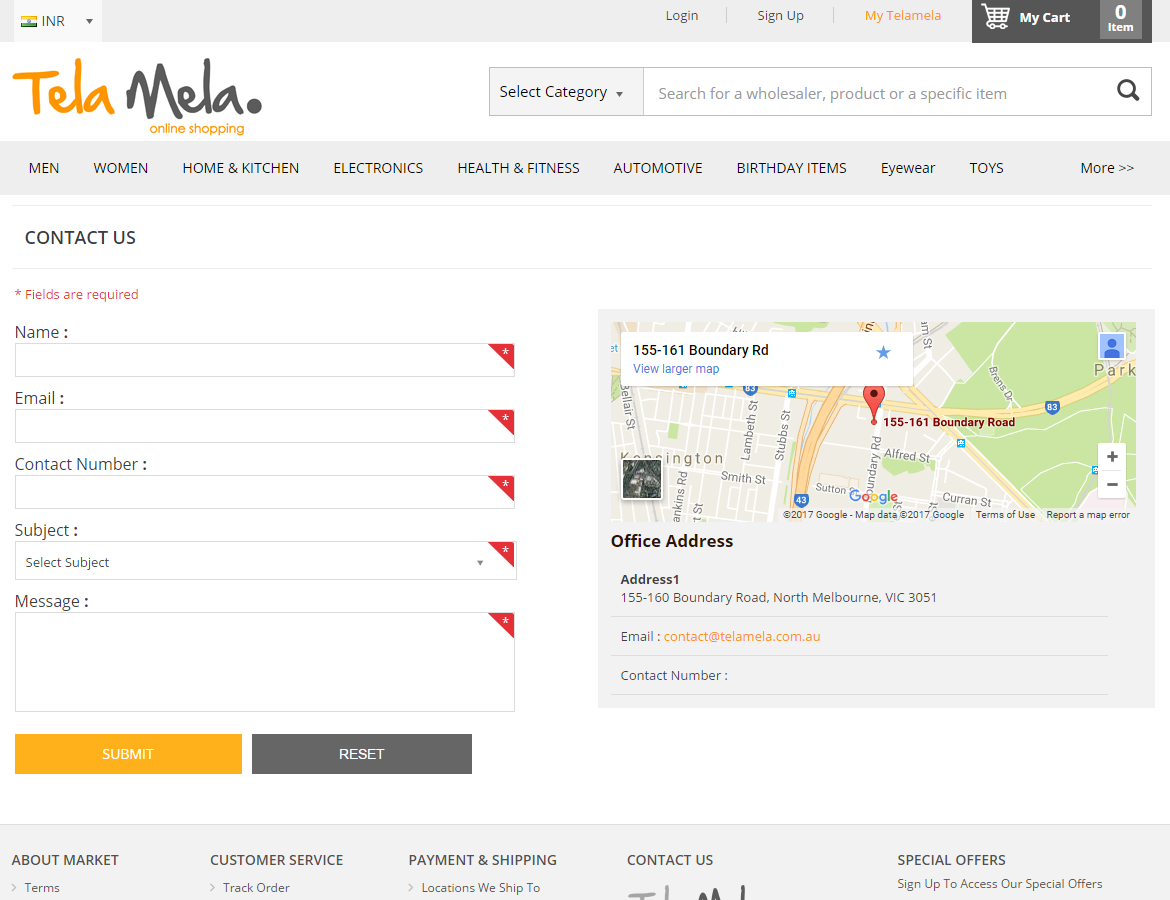Click the ABOUT MARKET footer heading
The width and height of the screenshot is (1170, 900).
coord(65,860)
